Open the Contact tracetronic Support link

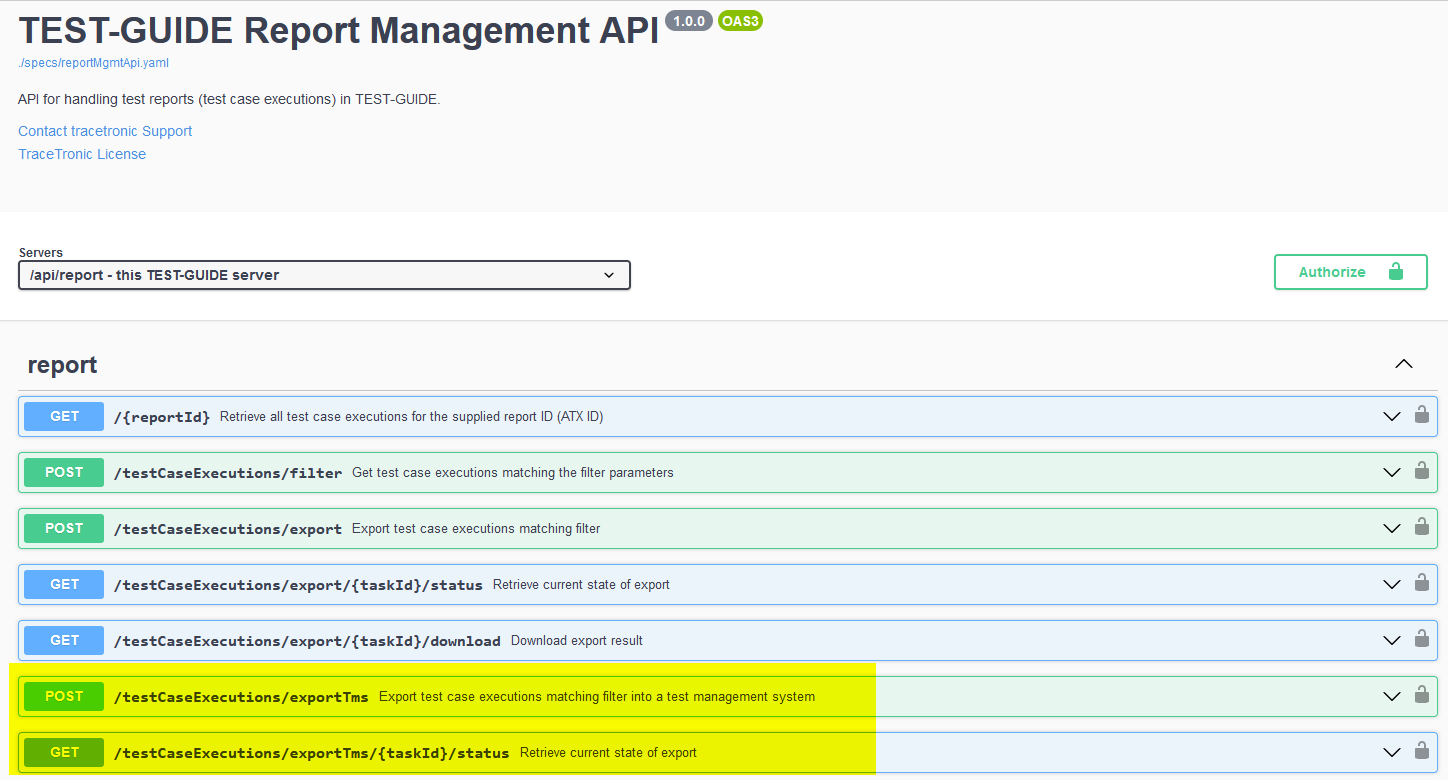[x=105, y=131]
